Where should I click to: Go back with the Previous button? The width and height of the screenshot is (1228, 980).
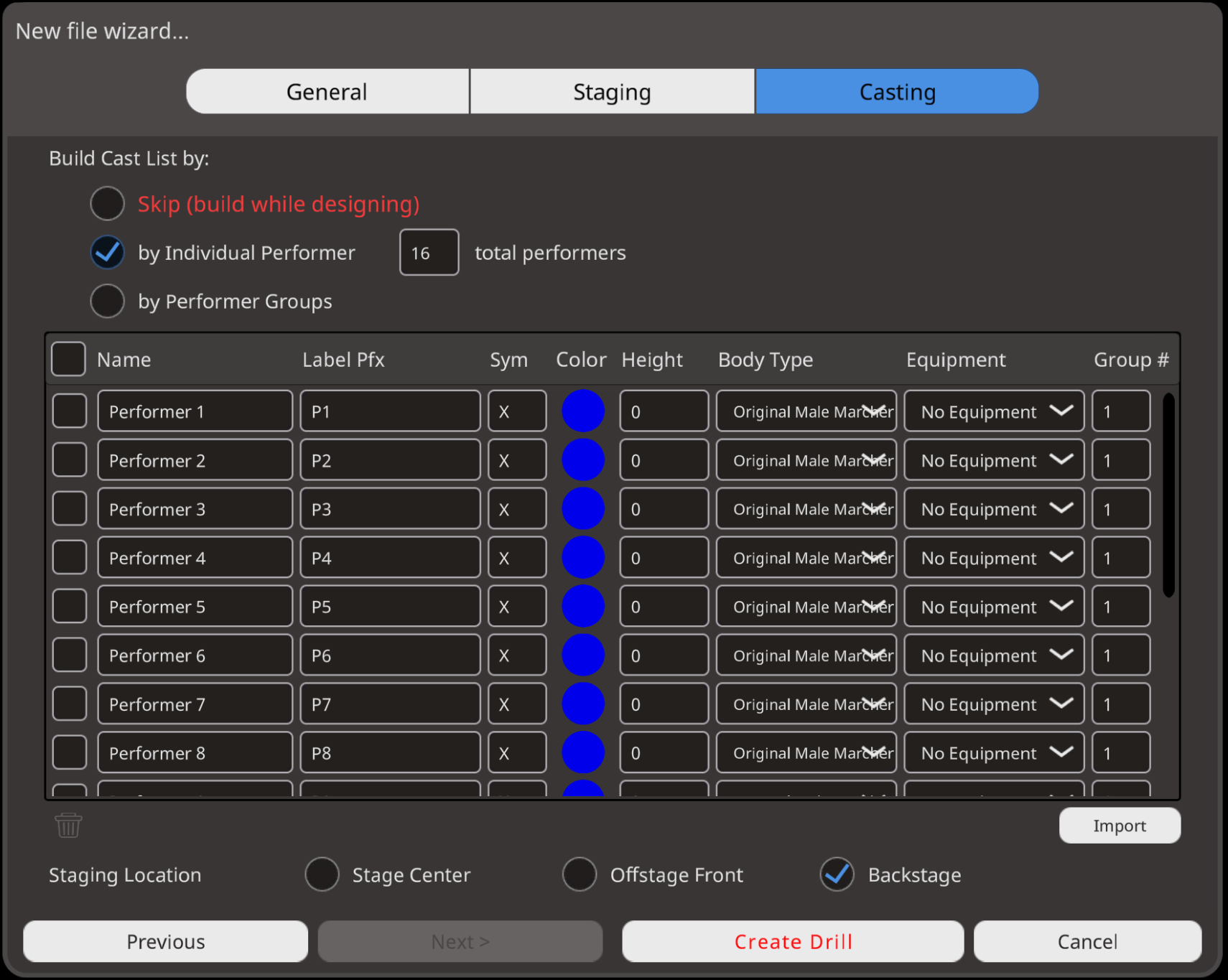166,941
